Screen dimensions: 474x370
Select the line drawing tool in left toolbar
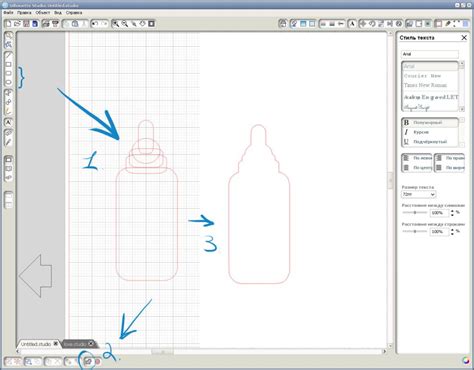tap(9, 55)
